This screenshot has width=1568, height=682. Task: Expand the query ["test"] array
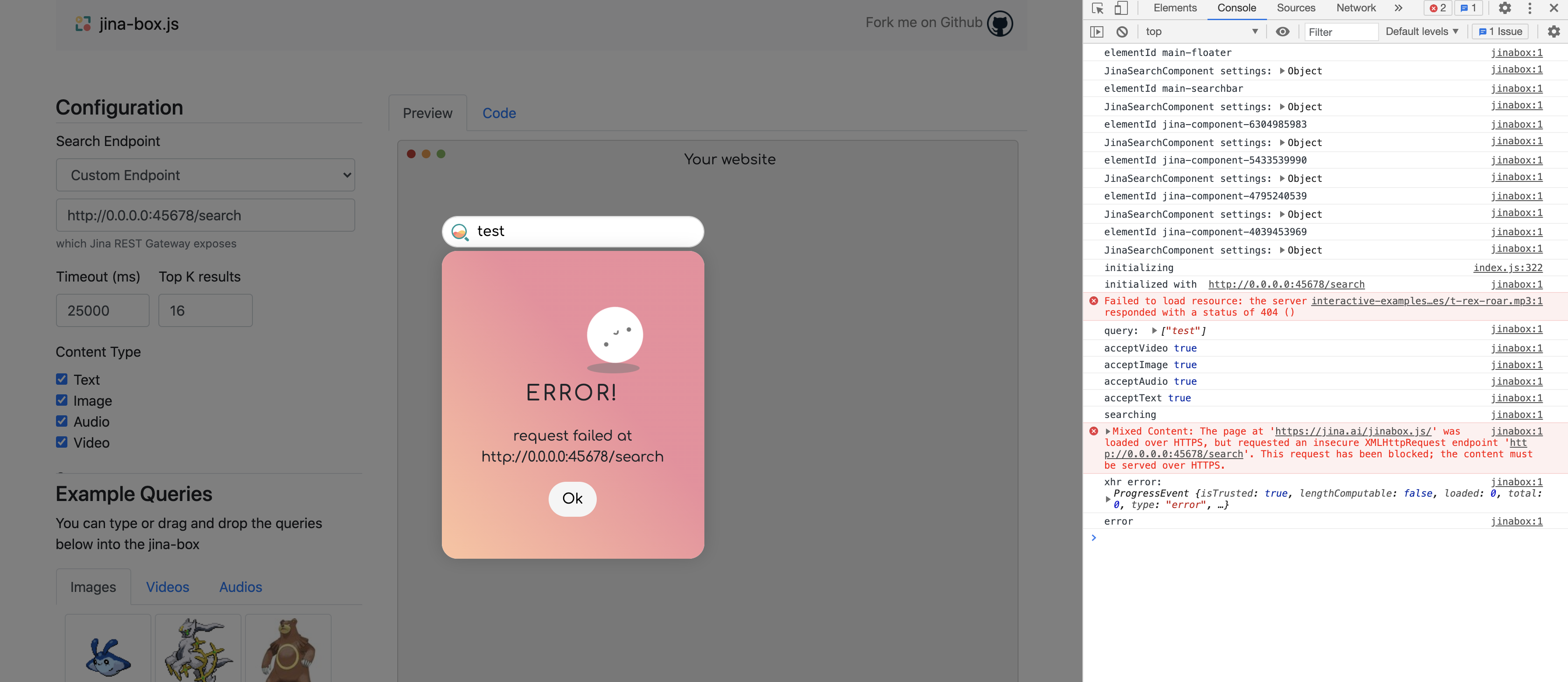[x=1154, y=331]
